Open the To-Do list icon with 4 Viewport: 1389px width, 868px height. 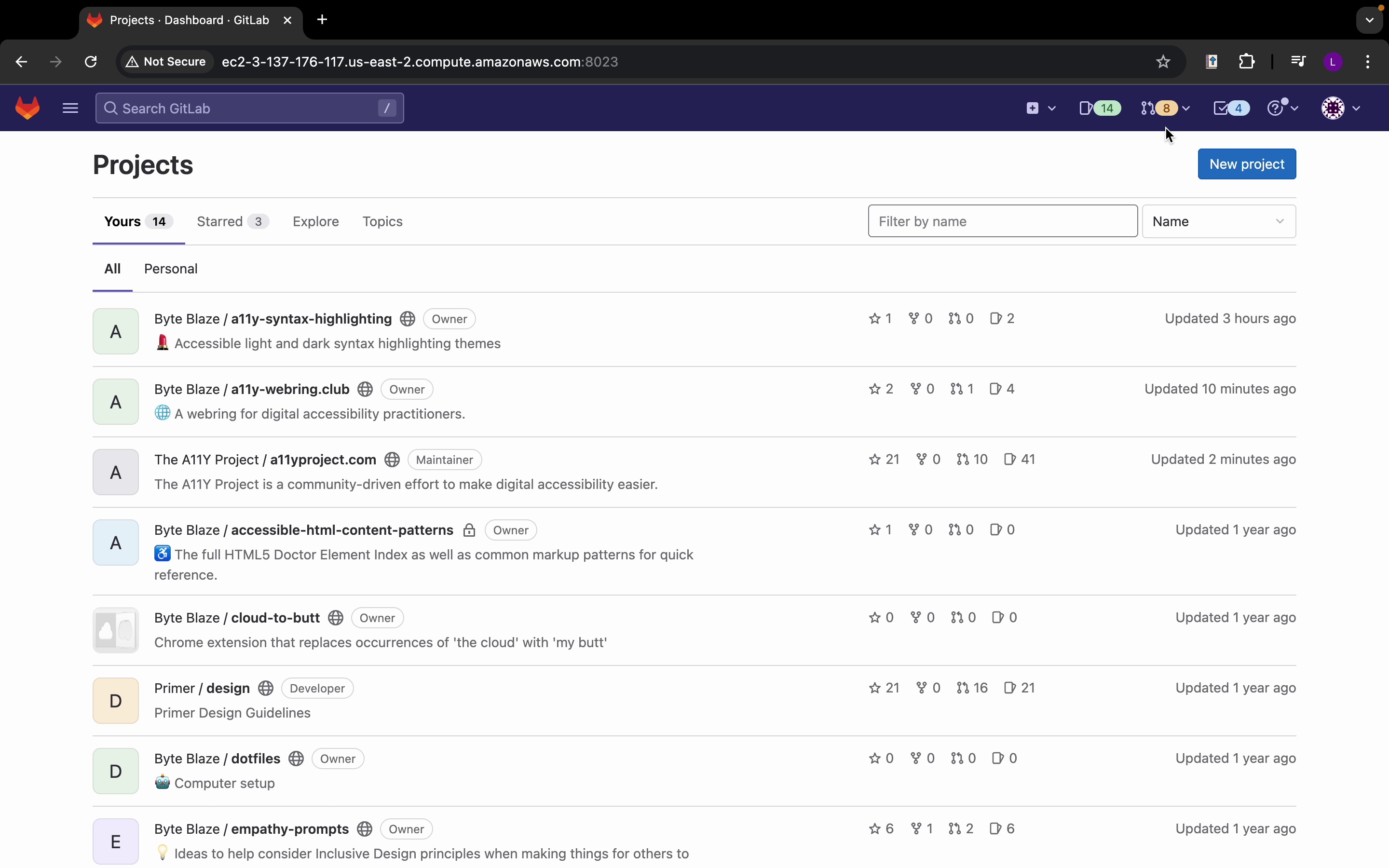1231,108
